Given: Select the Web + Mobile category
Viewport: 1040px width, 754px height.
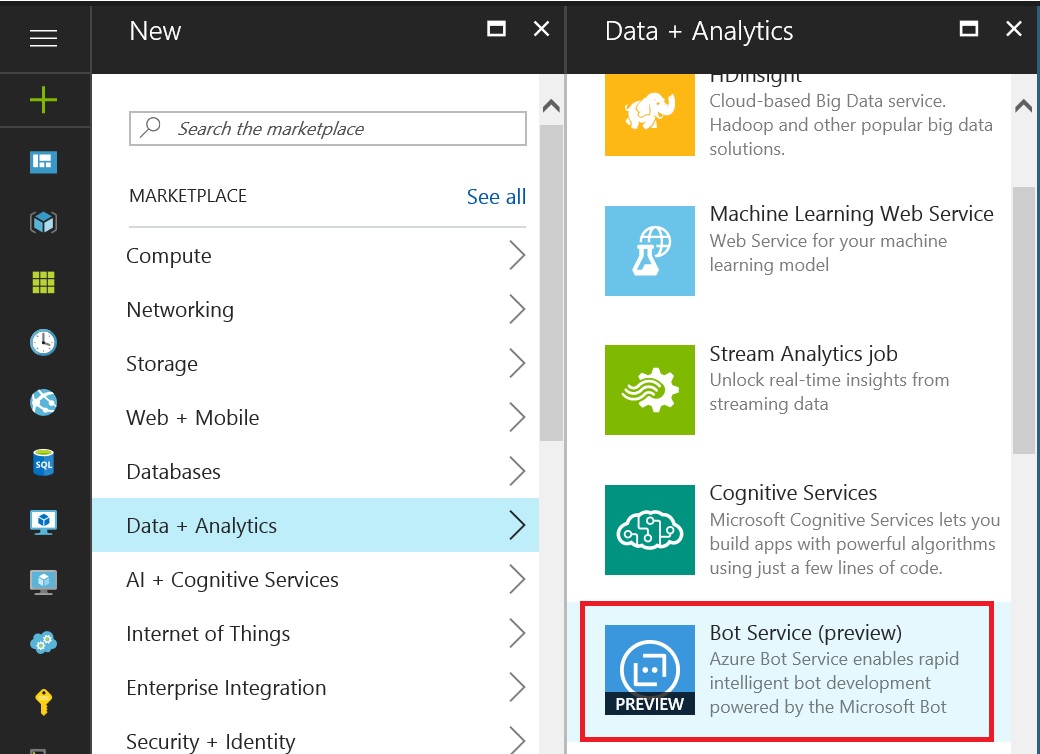Looking at the screenshot, I should pyautogui.click(x=316, y=417).
